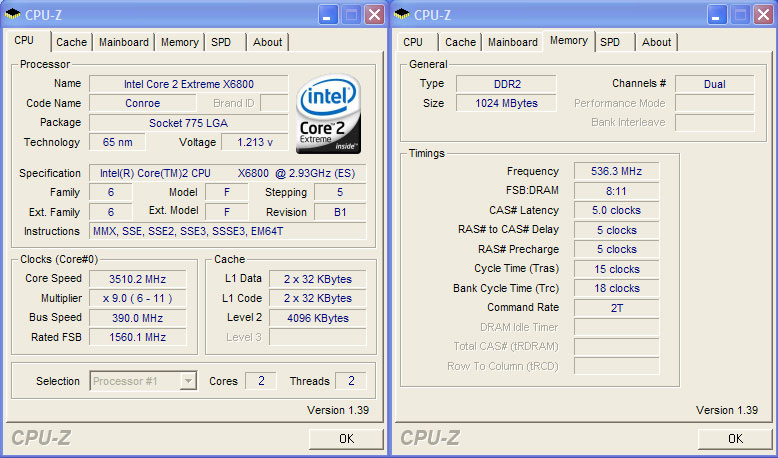Minimize the left CPU-Z window
The height and width of the screenshot is (458, 778).
[327, 15]
